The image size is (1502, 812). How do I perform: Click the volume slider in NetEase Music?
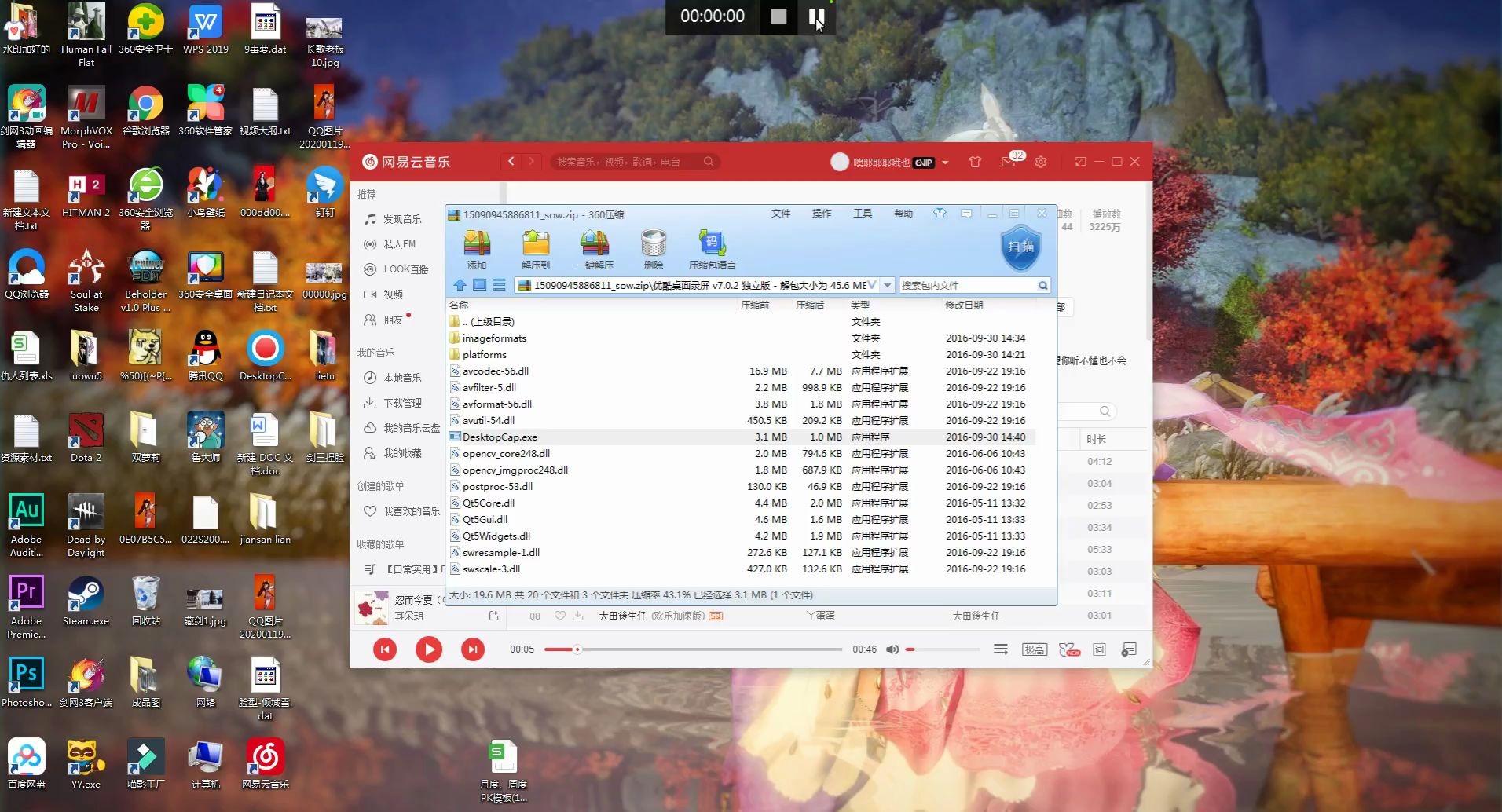(x=943, y=649)
